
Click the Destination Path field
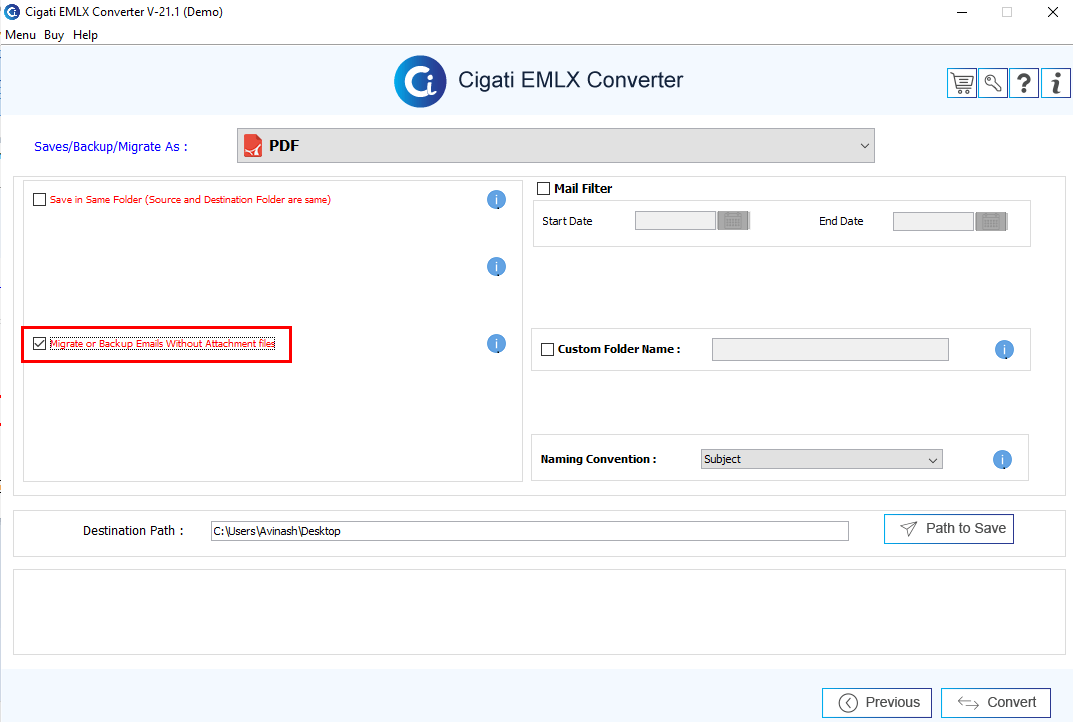530,531
